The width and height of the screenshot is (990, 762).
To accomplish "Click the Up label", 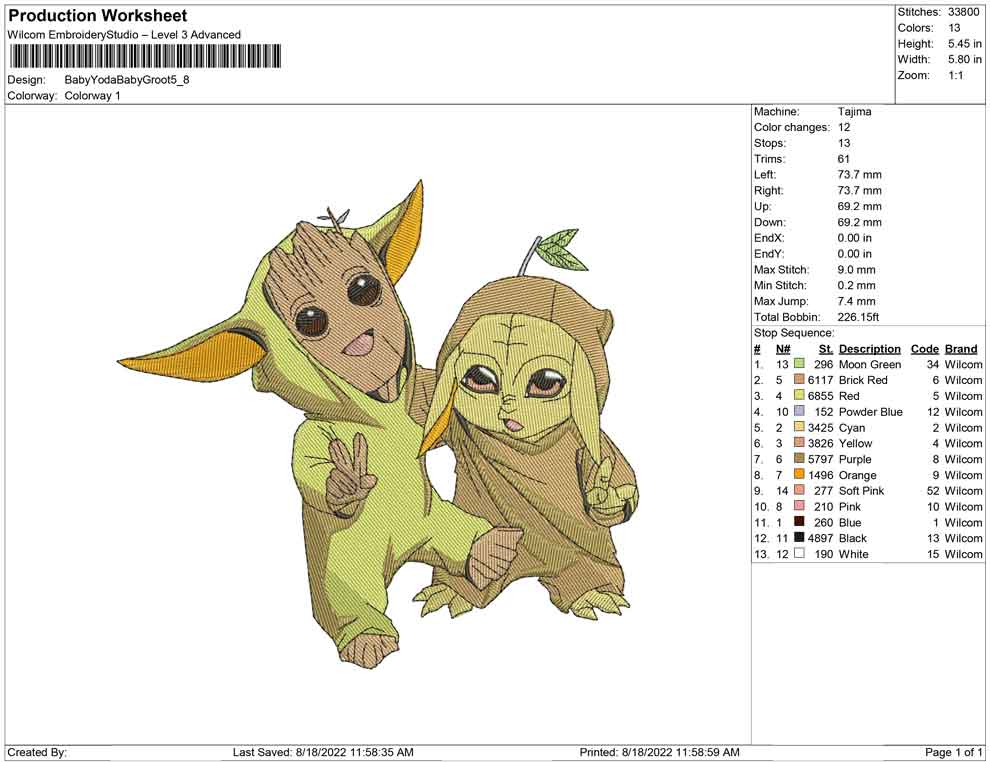I will coord(762,206).
